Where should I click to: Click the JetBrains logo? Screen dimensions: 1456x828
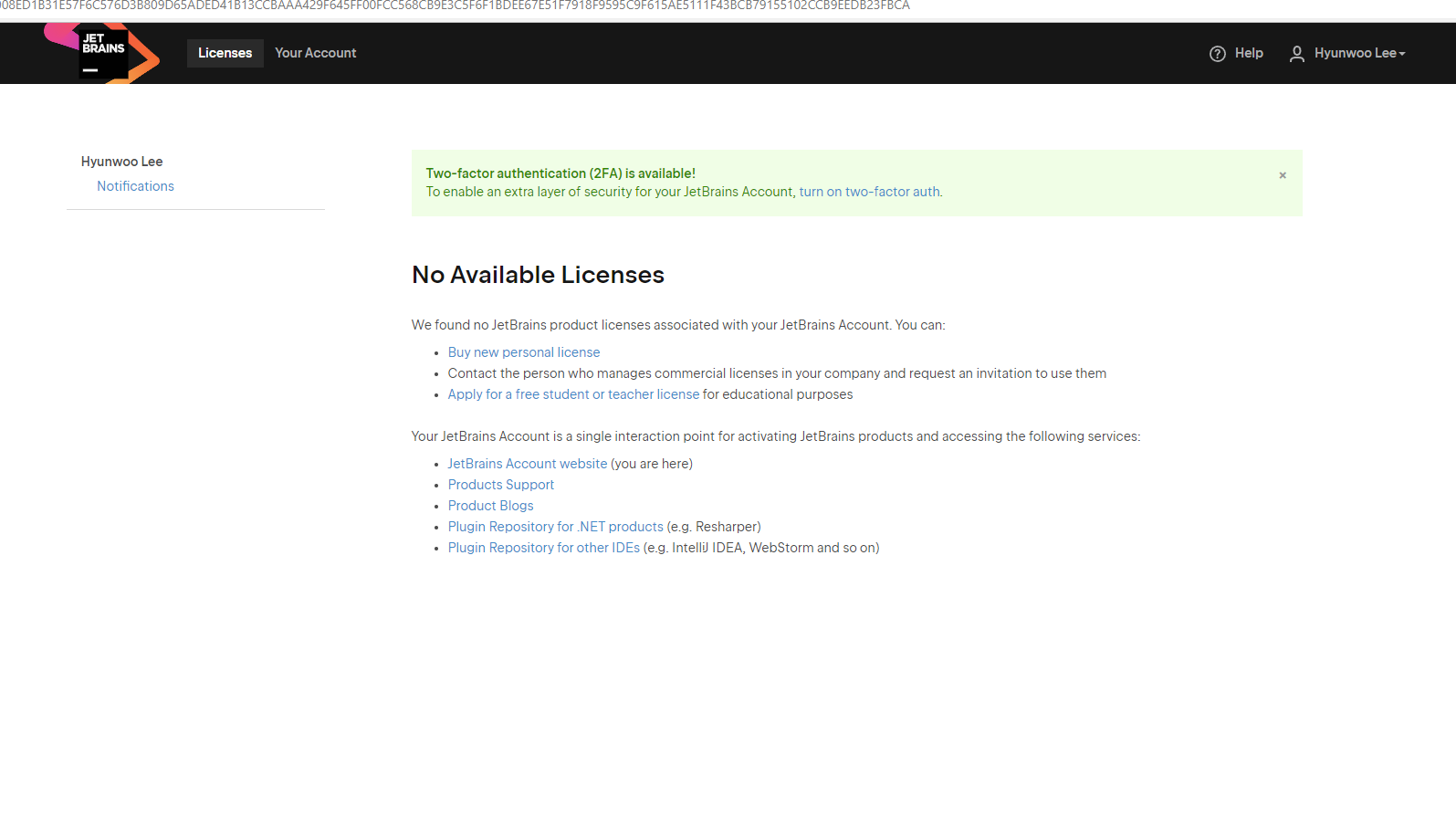102,53
